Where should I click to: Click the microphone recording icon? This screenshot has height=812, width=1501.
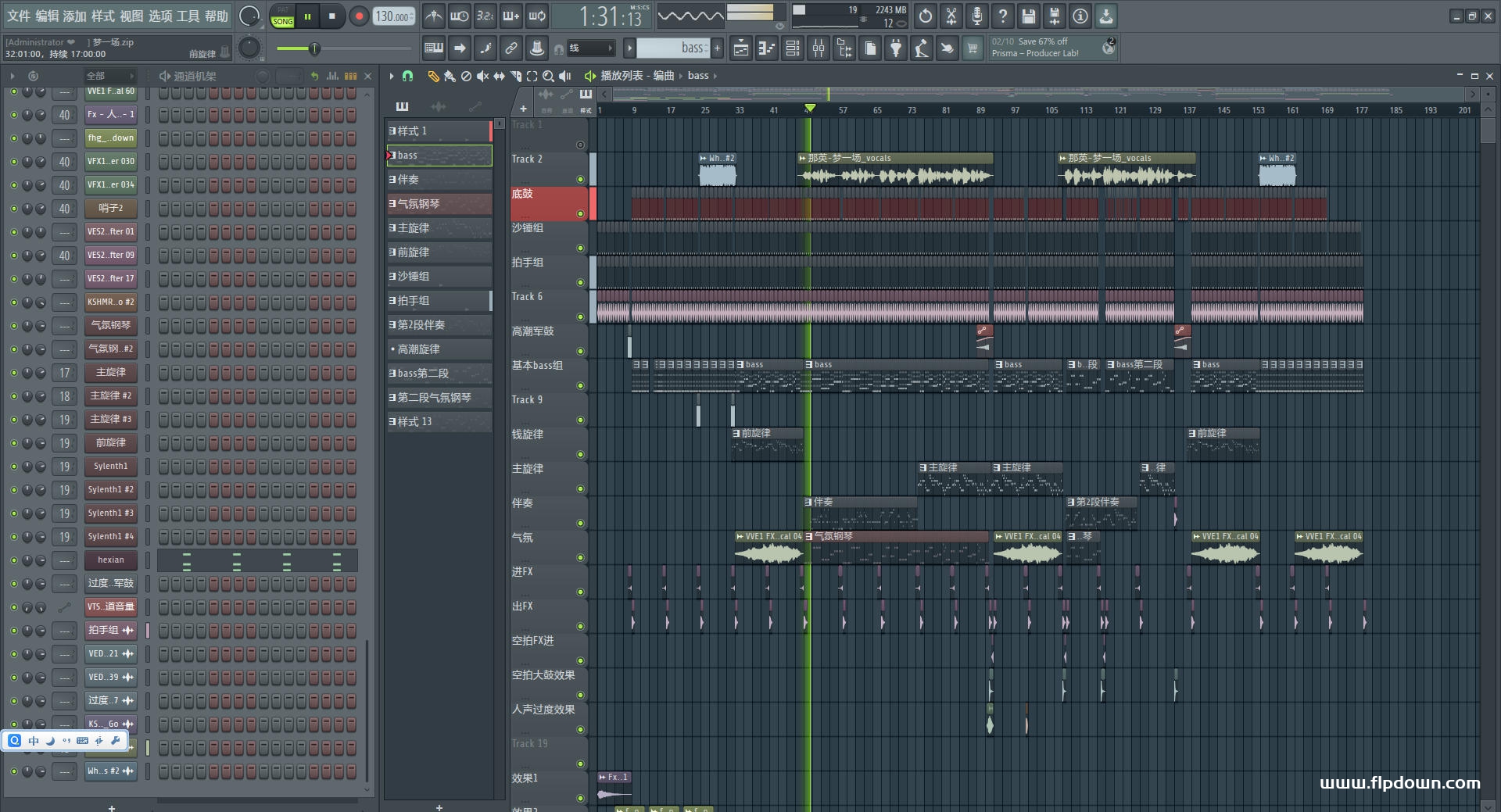(x=976, y=16)
